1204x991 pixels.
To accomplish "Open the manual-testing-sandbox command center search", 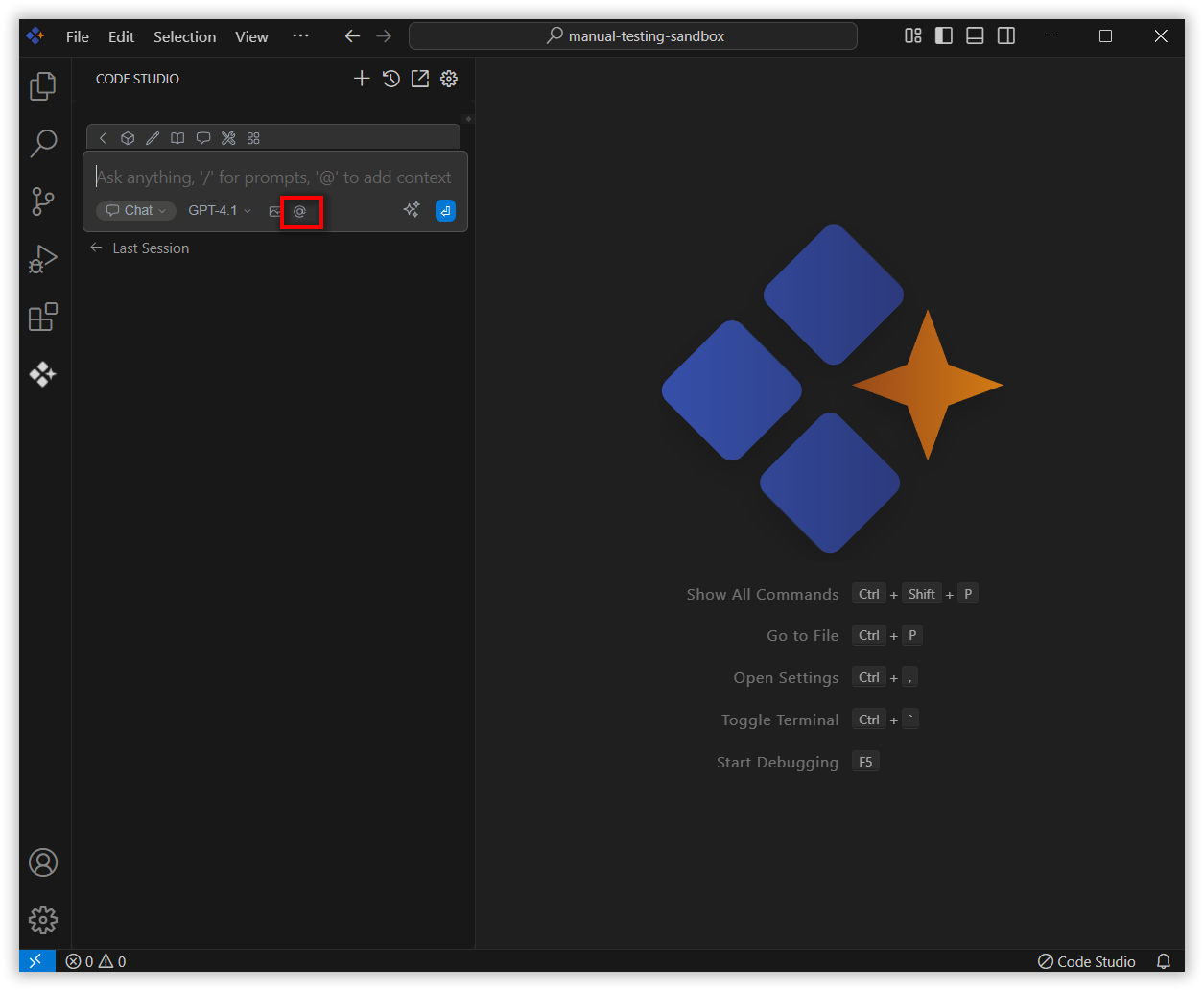I will pos(633,35).
